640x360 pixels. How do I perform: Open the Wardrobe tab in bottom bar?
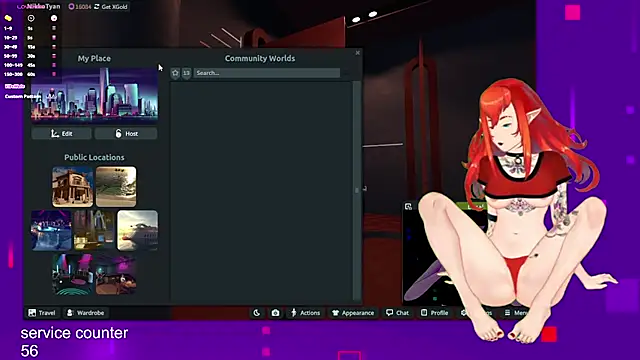click(x=85, y=313)
